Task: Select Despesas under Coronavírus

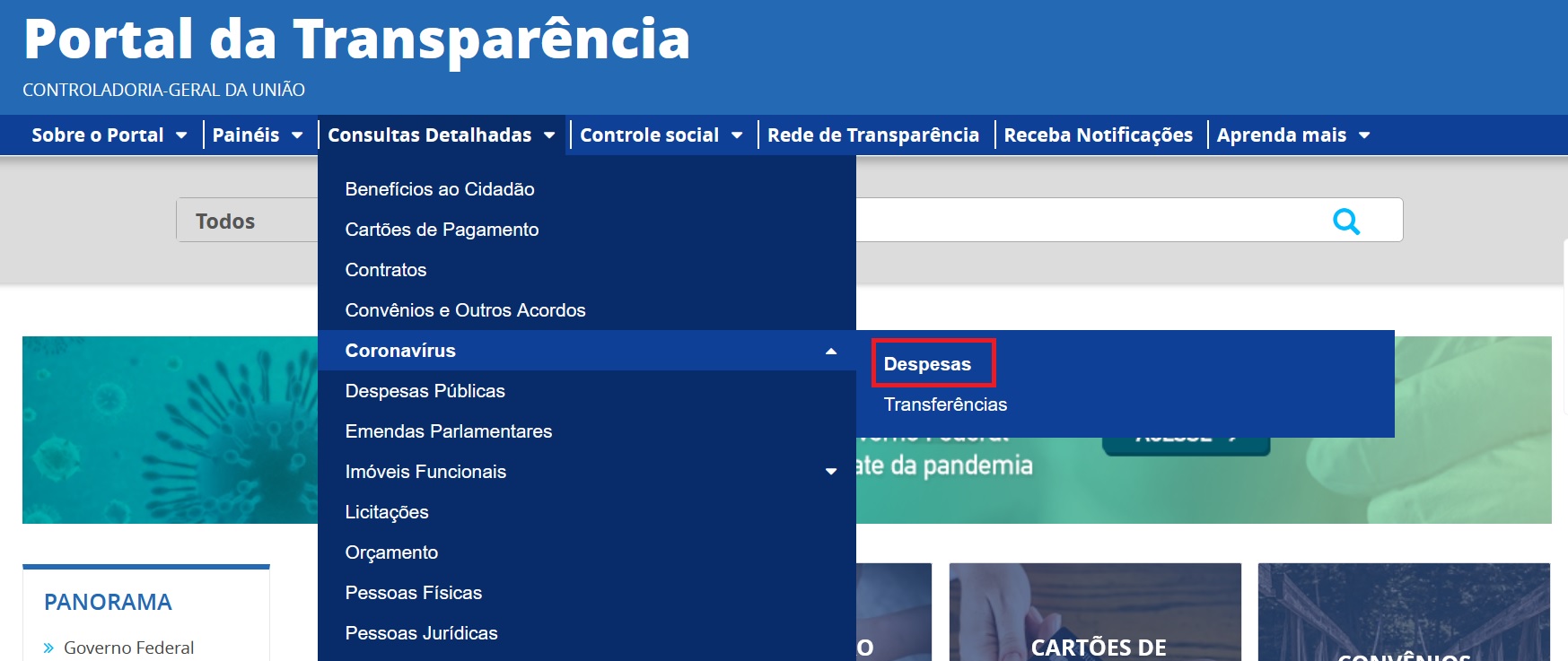Action: (x=927, y=364)
